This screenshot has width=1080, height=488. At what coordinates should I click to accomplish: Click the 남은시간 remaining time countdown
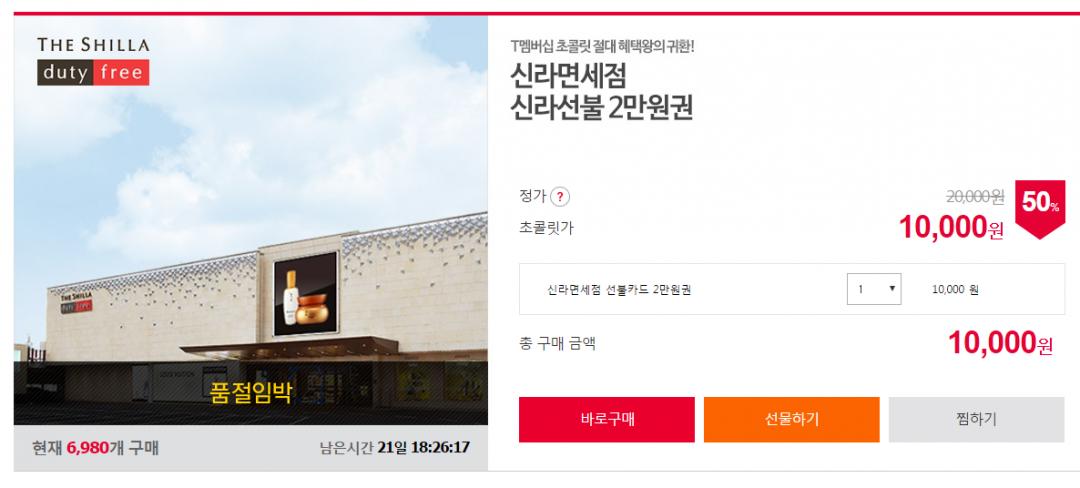point(395,447)
